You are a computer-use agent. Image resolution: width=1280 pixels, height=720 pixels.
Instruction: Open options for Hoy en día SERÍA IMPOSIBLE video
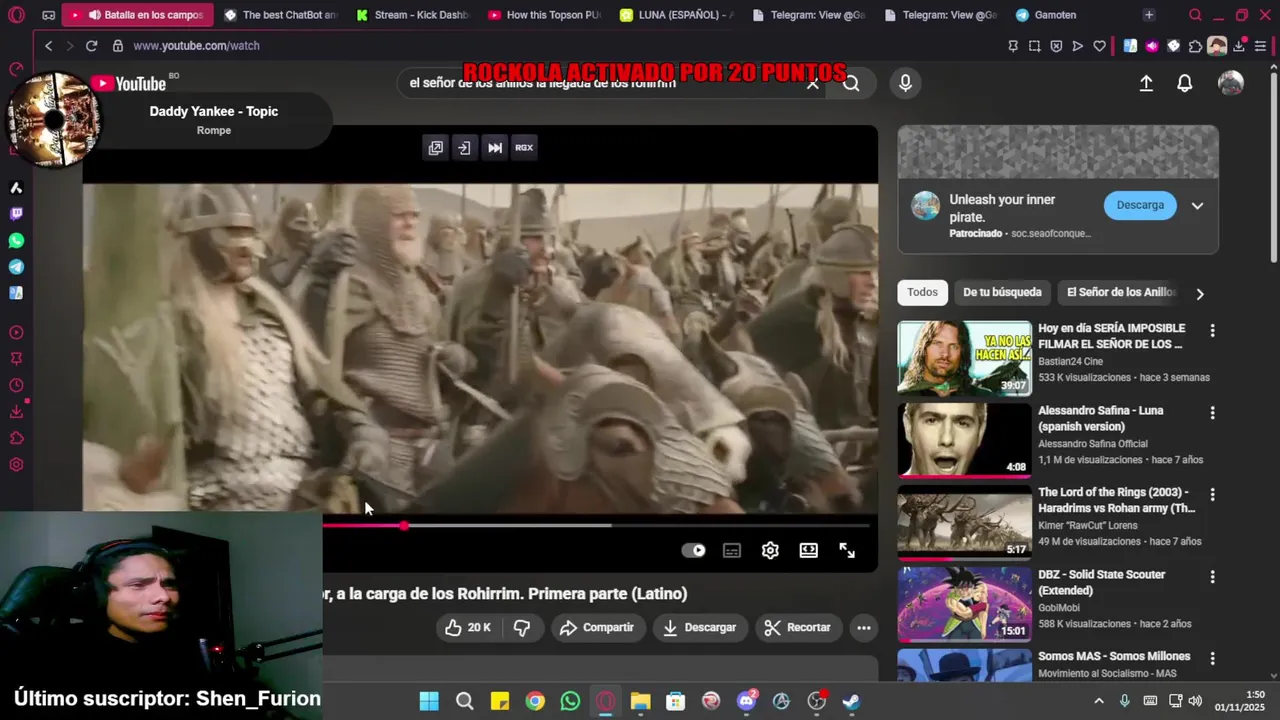(x=1212, y=330)
